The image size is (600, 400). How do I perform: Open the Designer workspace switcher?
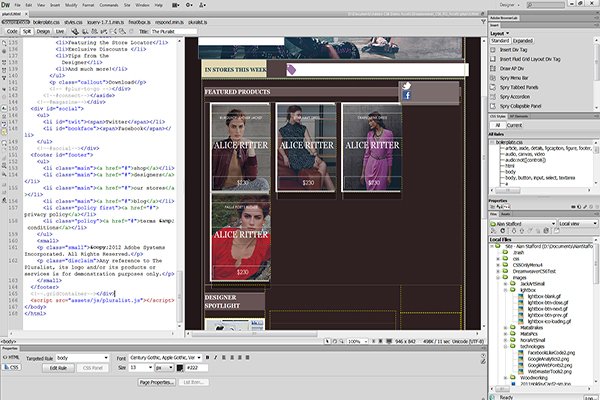pos(510,5)
